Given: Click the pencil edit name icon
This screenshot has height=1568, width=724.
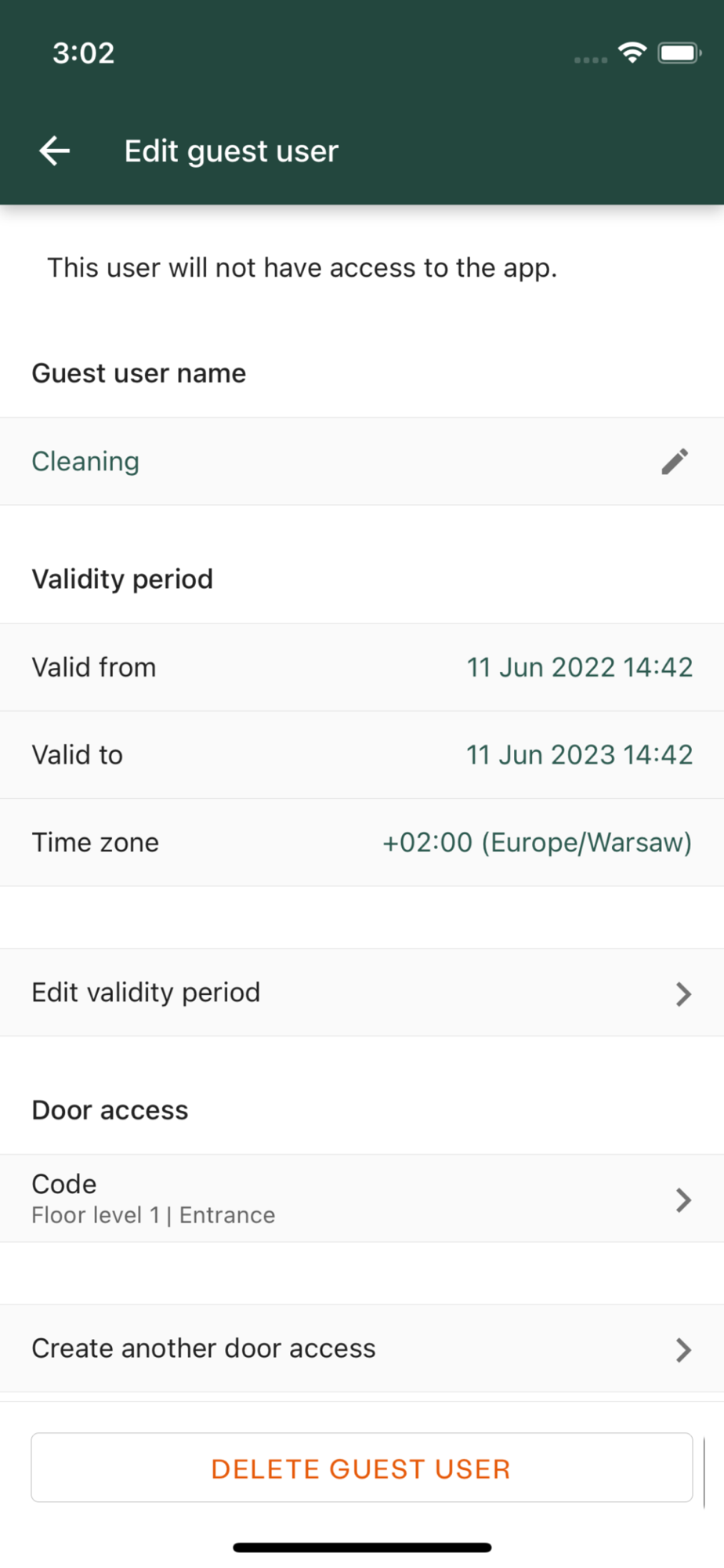Looking at the screenshot, I should [x=675, y=462].
